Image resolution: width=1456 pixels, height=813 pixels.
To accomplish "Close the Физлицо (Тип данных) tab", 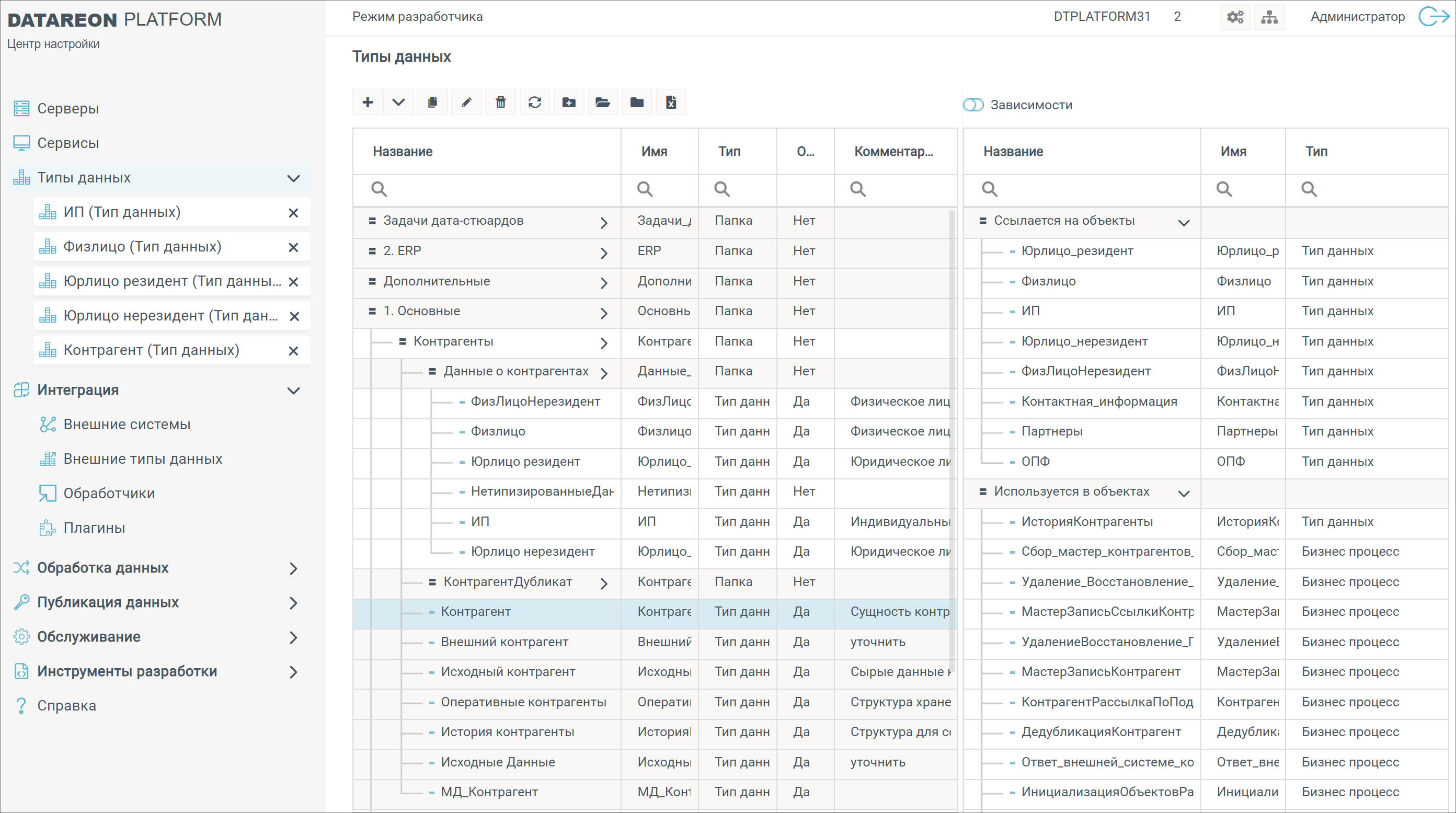I will 293,248.
